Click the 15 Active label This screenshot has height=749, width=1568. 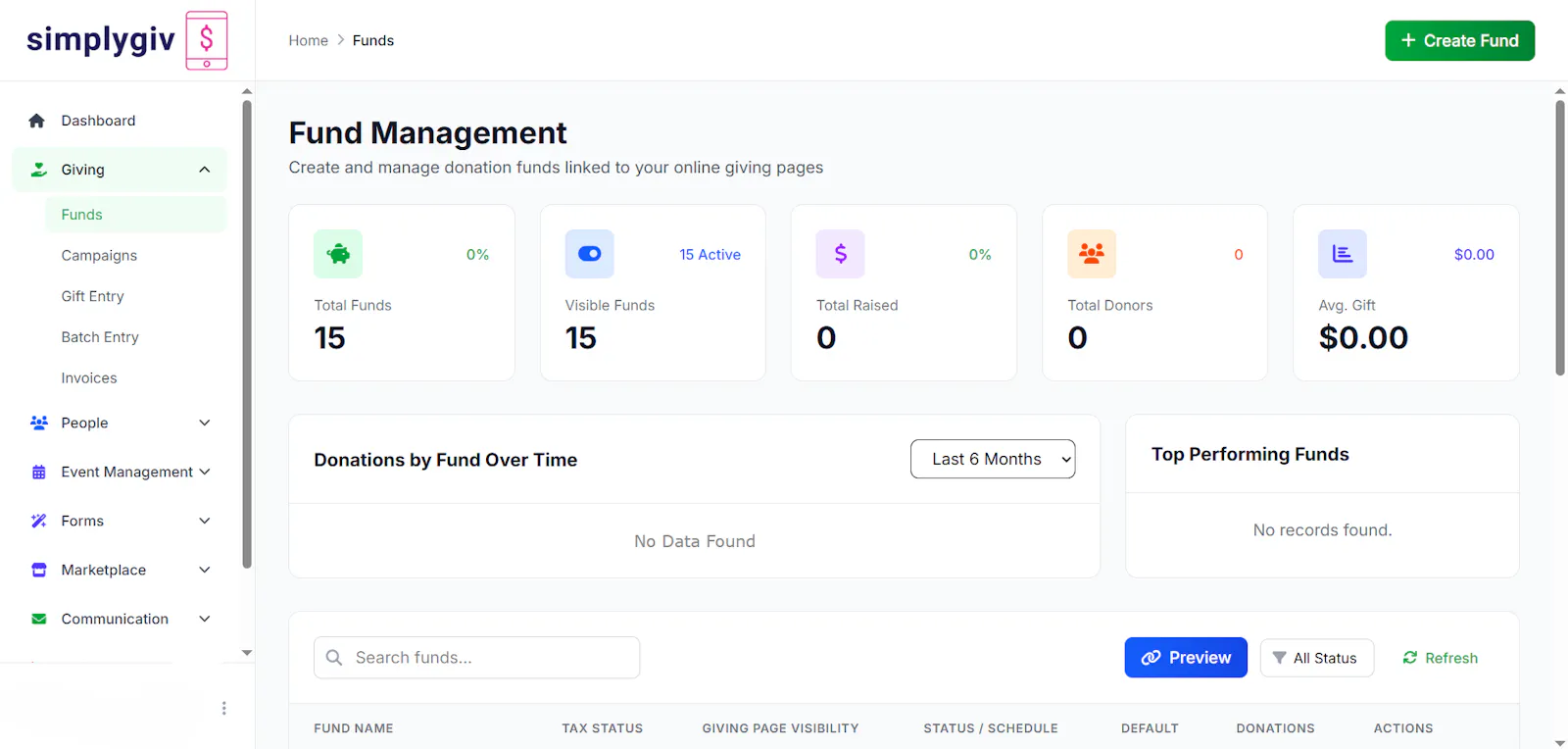[x=710, y=255]
